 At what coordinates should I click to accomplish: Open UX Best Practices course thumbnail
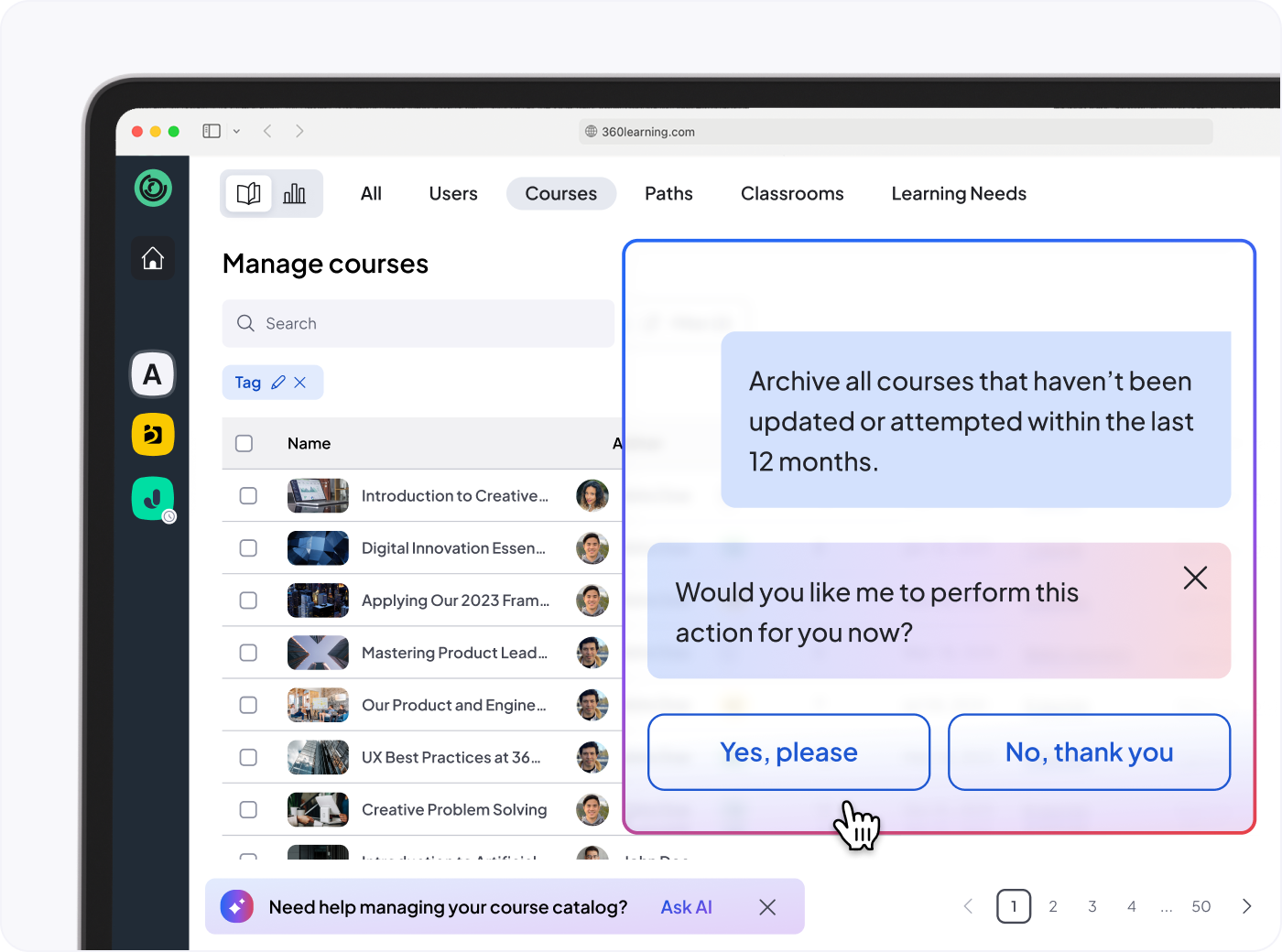[x=318, y=757]
